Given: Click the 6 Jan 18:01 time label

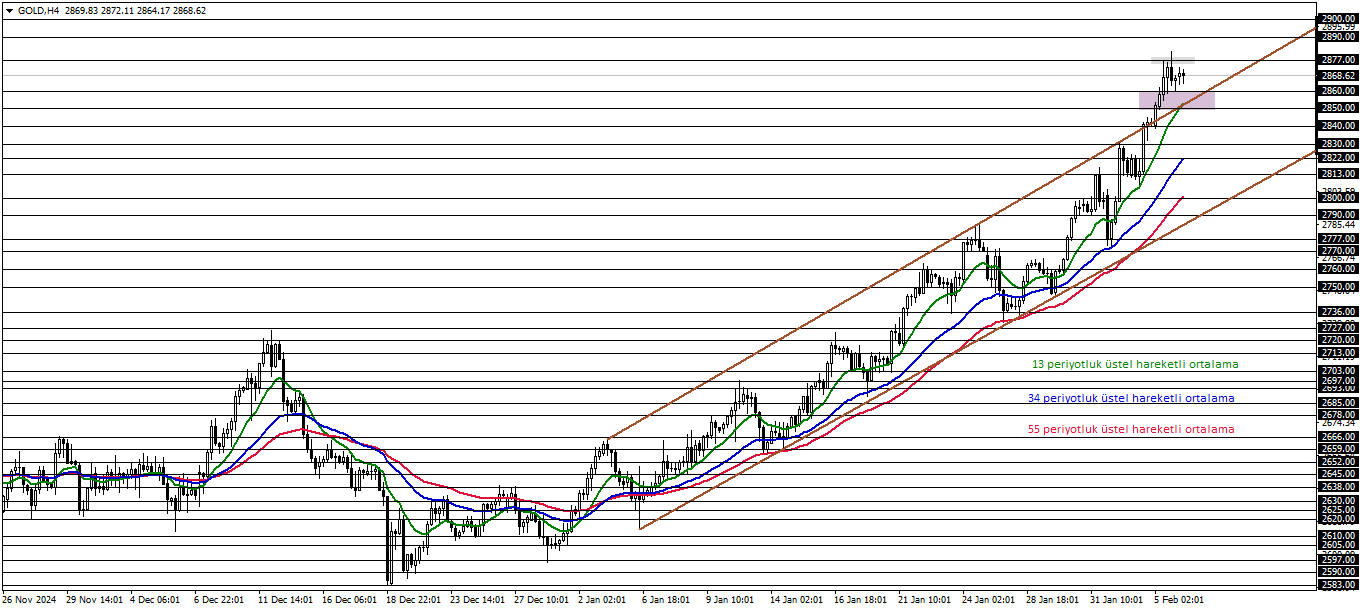Looking at the screenshot, I should pos(668,600).
